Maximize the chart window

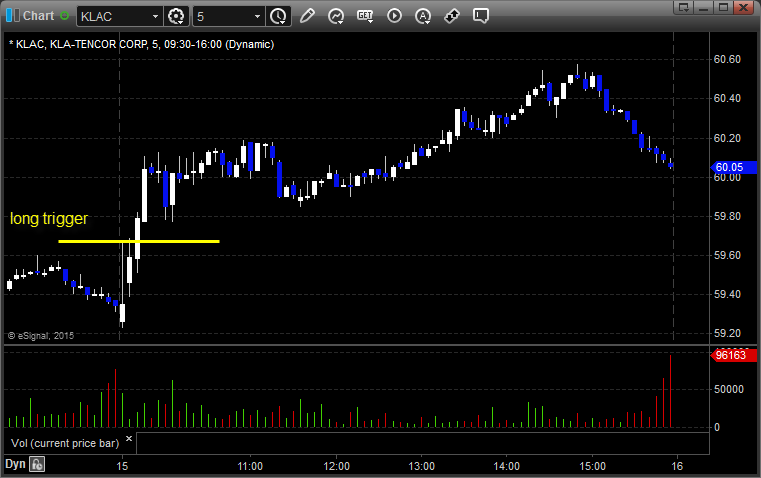(723, 7)
